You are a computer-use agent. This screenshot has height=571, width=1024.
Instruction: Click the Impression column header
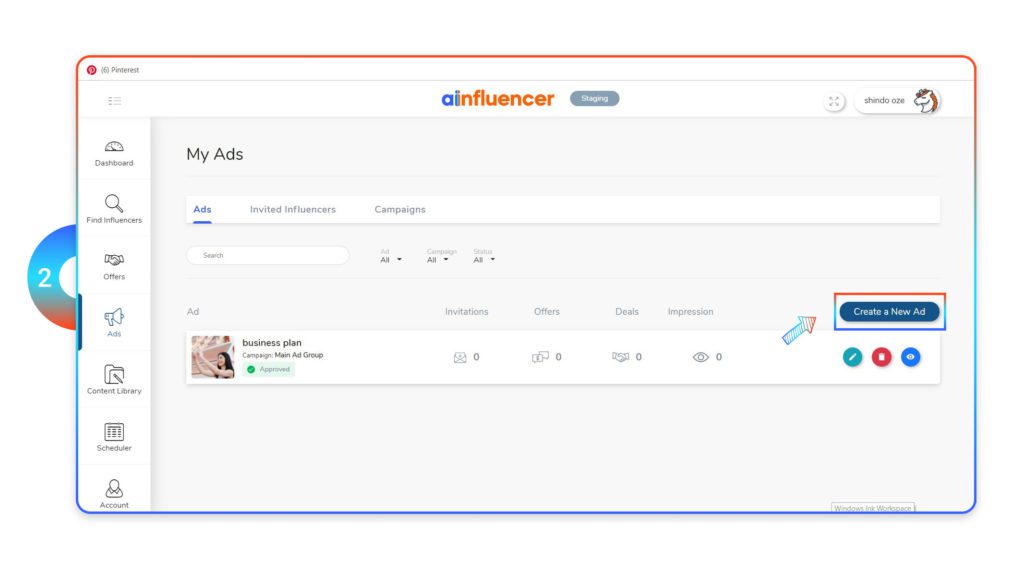click(690, 312)
